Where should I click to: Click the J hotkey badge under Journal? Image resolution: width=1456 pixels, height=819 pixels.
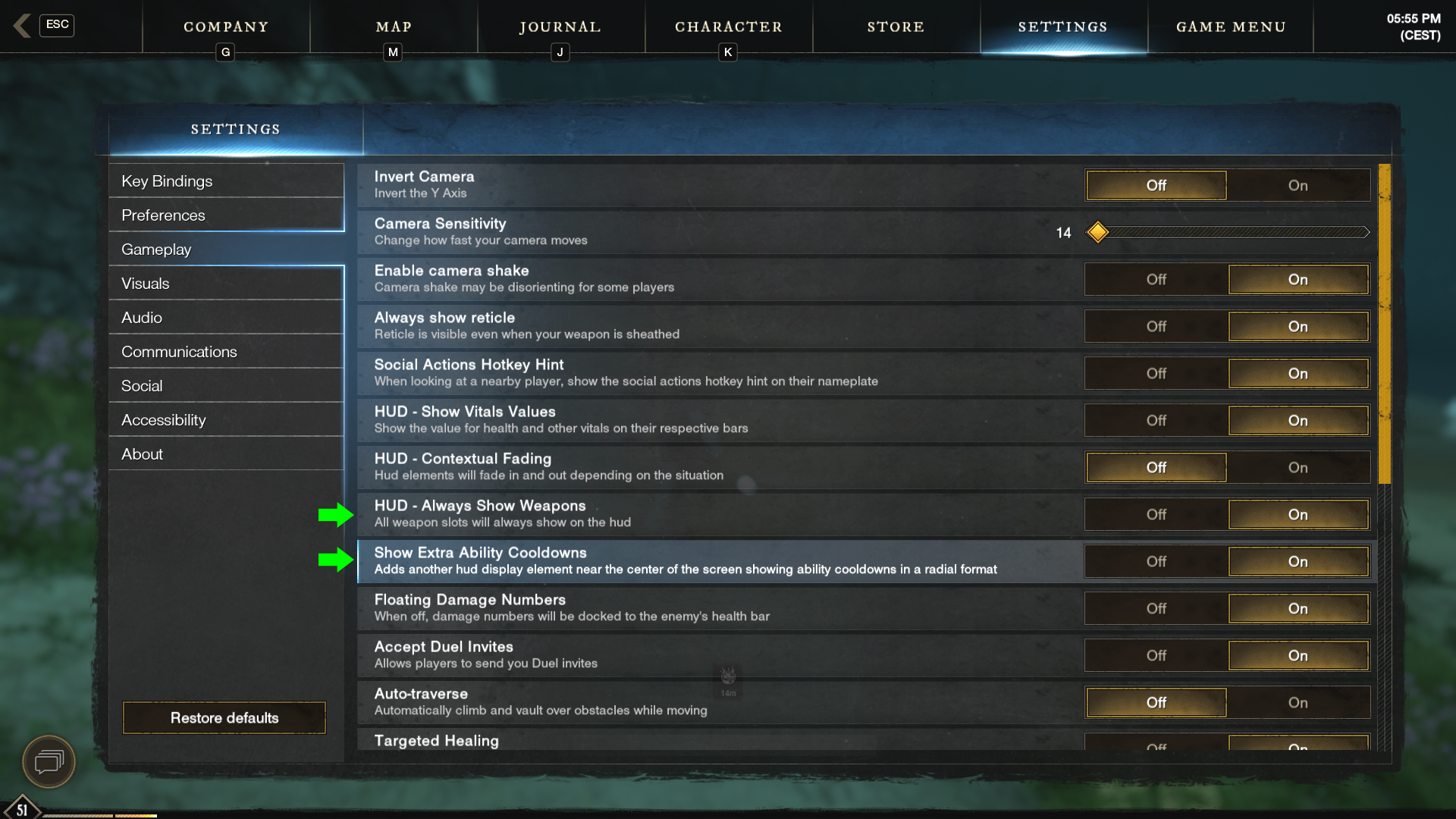point(560,52)
